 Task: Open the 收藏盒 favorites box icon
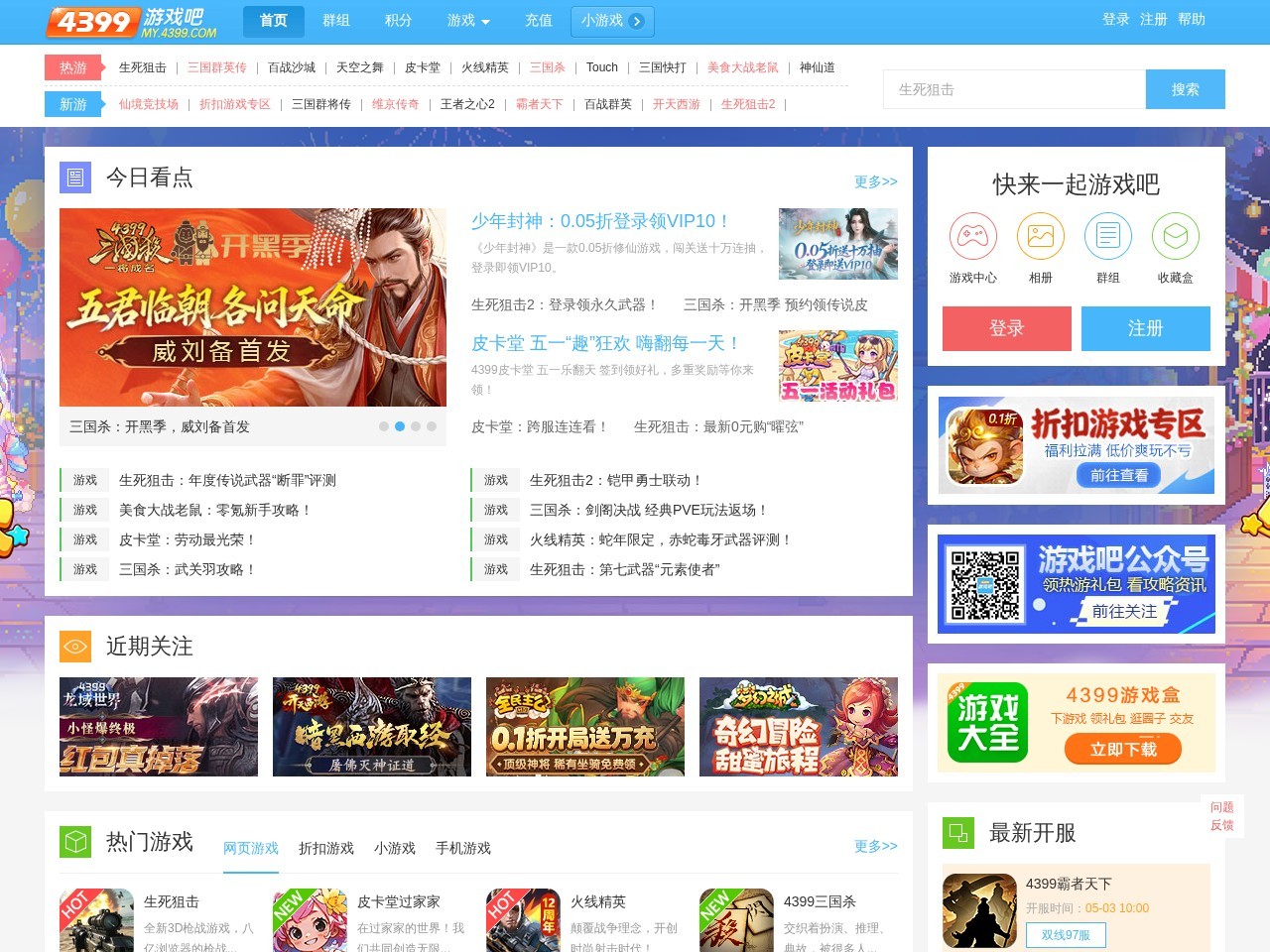(x=1176, y=236)
